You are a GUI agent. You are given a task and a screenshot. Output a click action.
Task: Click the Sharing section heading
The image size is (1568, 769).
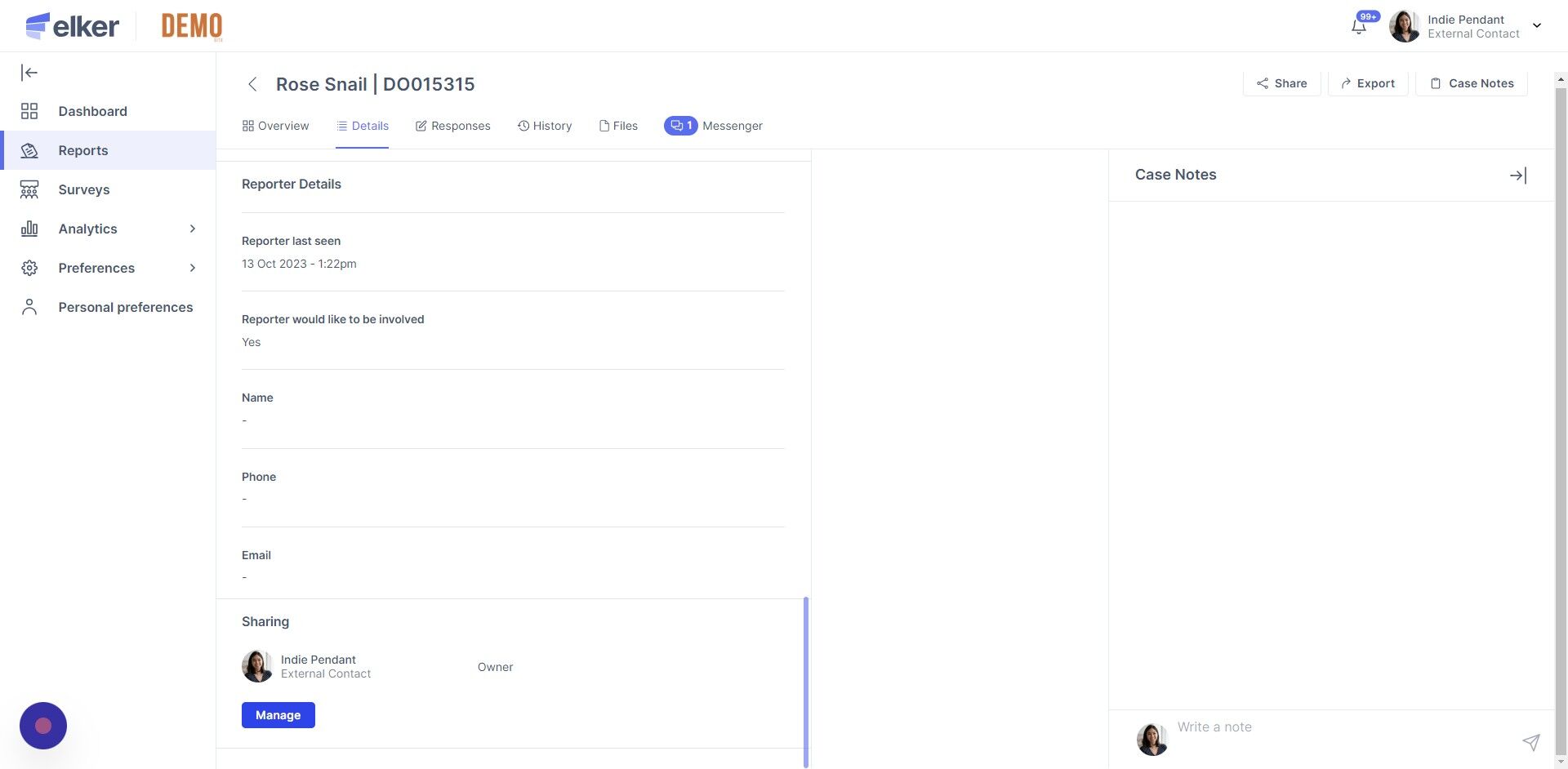pos(265,621)
